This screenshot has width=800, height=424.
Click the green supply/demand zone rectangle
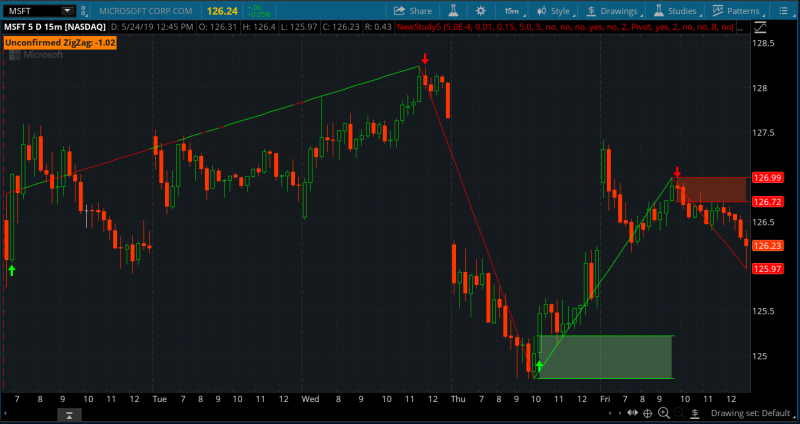tap(605, 357)
